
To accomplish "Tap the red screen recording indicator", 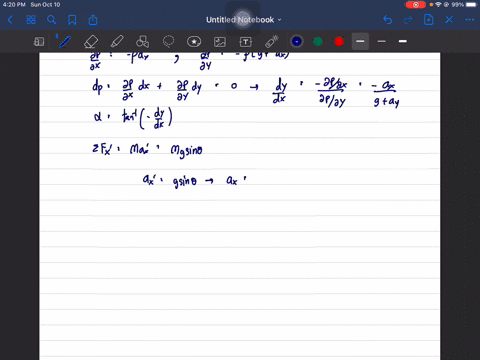I will (415, 5).
